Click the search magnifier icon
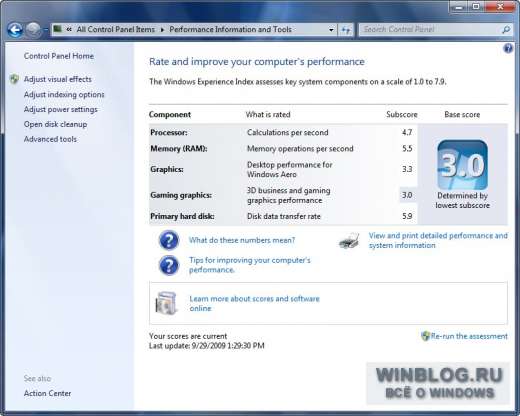The width and height of the screenshot is (520, 416). [x=506, y=30]
